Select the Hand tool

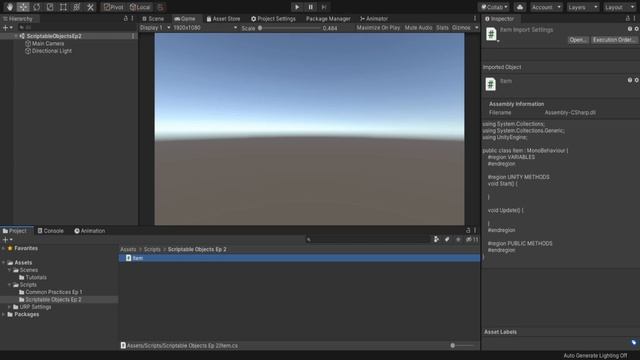pyautogui.click(x=9, y=7)
